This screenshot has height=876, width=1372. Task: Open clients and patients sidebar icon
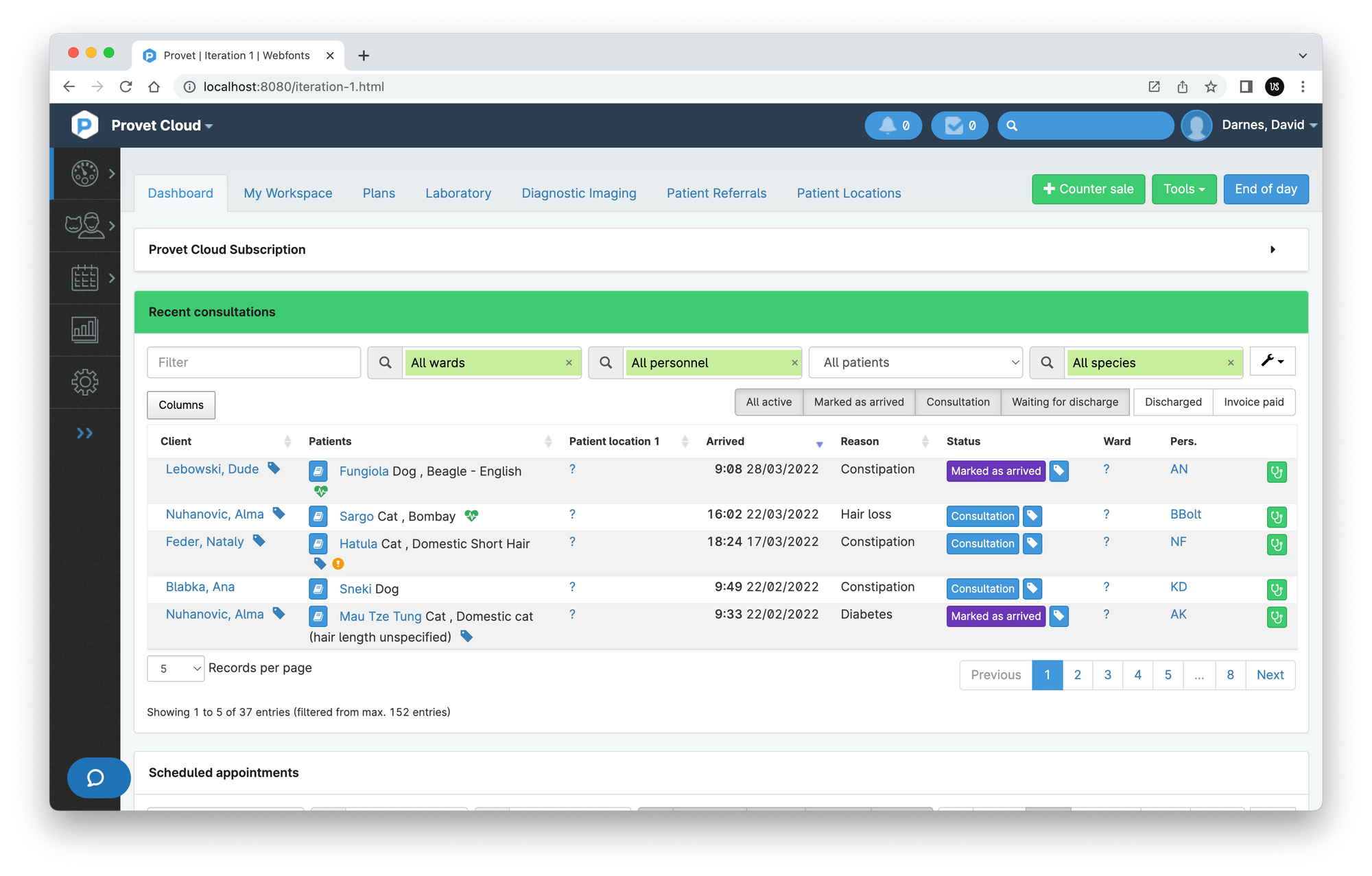[x=85, y=226]
